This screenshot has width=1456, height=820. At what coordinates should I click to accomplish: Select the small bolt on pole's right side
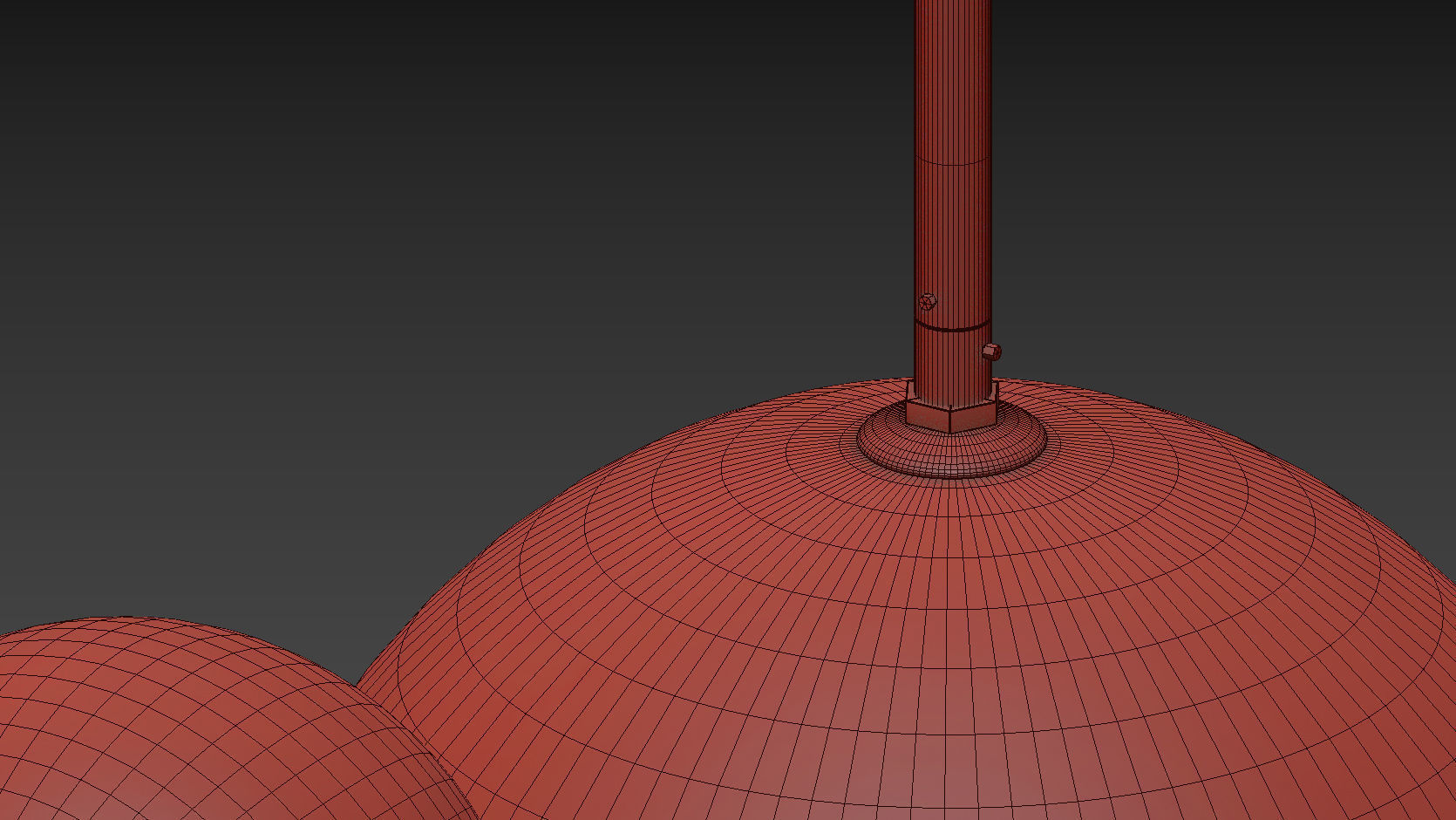click(x=992, y=352)
